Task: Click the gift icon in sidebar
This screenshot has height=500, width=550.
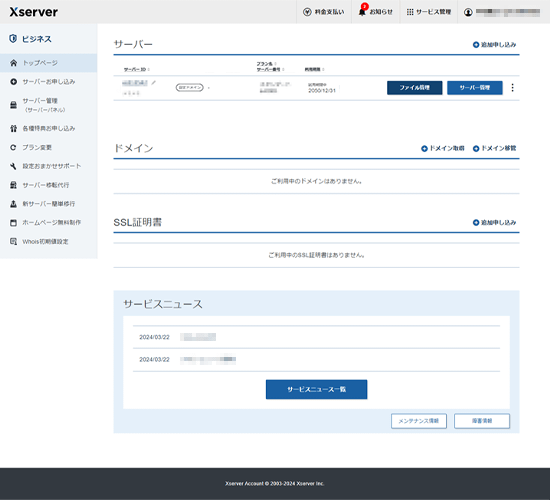Action: tap(13, 128)
